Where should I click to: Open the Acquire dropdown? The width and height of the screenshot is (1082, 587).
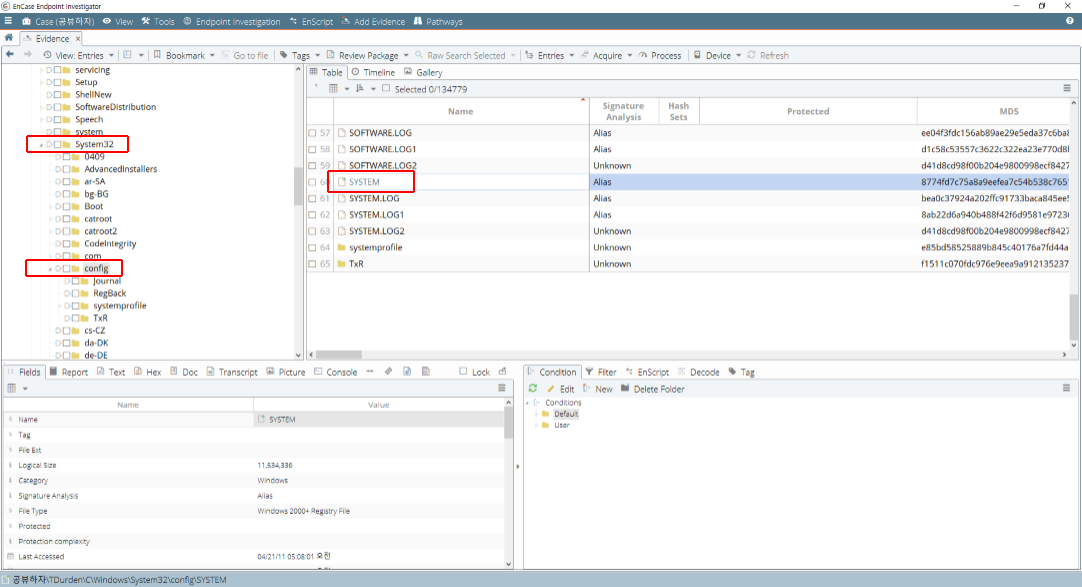point(607,55)
